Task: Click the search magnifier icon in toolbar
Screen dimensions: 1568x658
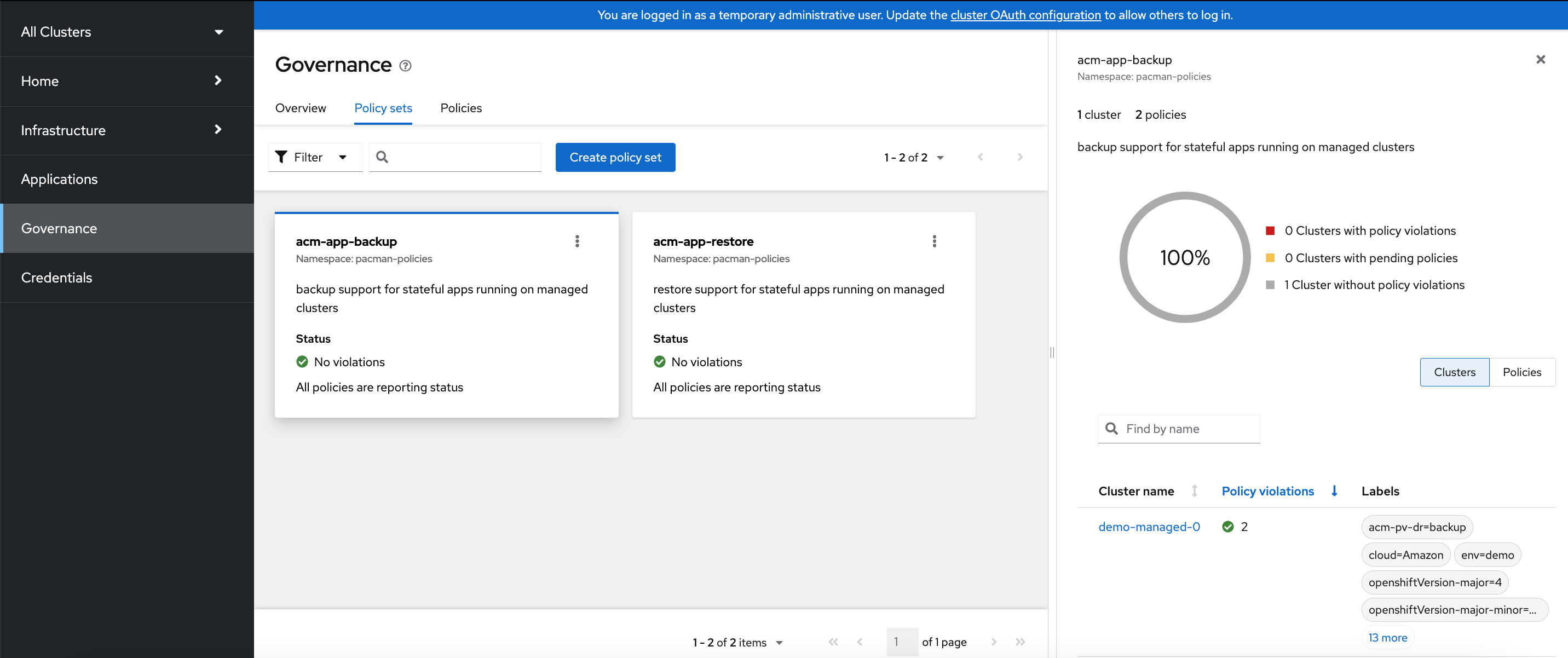Action: point(382,157)
